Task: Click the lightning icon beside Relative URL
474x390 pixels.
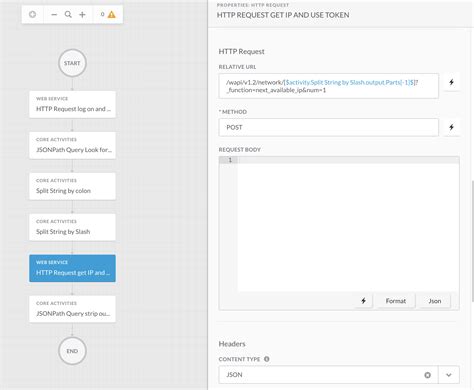Action: click(451, 82)
